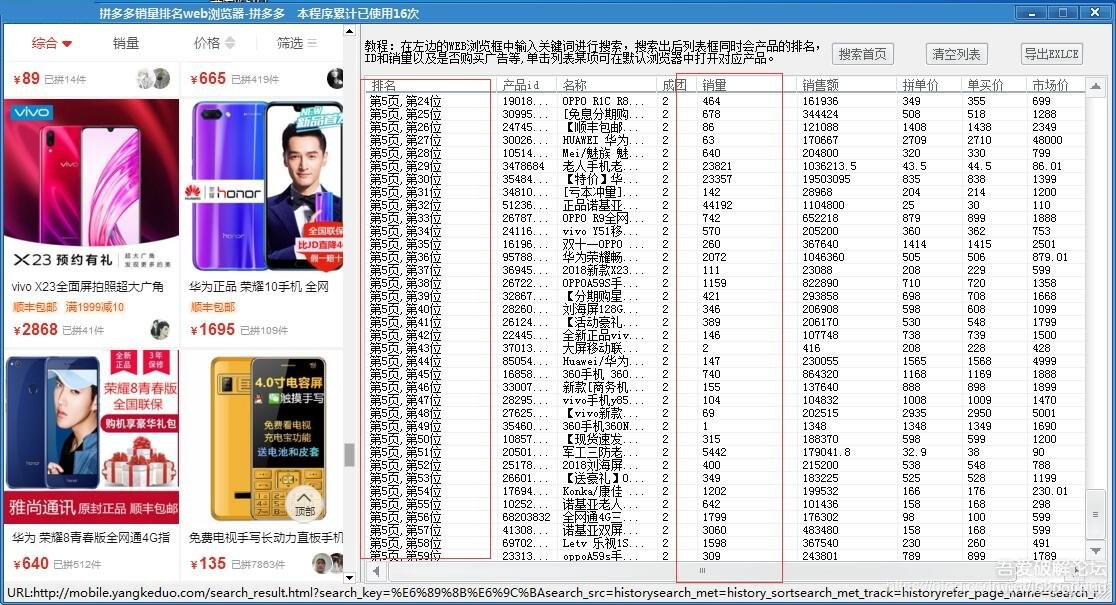Image resolution: width=1116 pixels, height=605 pixels.
Task: Click market price 48000 cell
Action: click(x=1047, y=140)
